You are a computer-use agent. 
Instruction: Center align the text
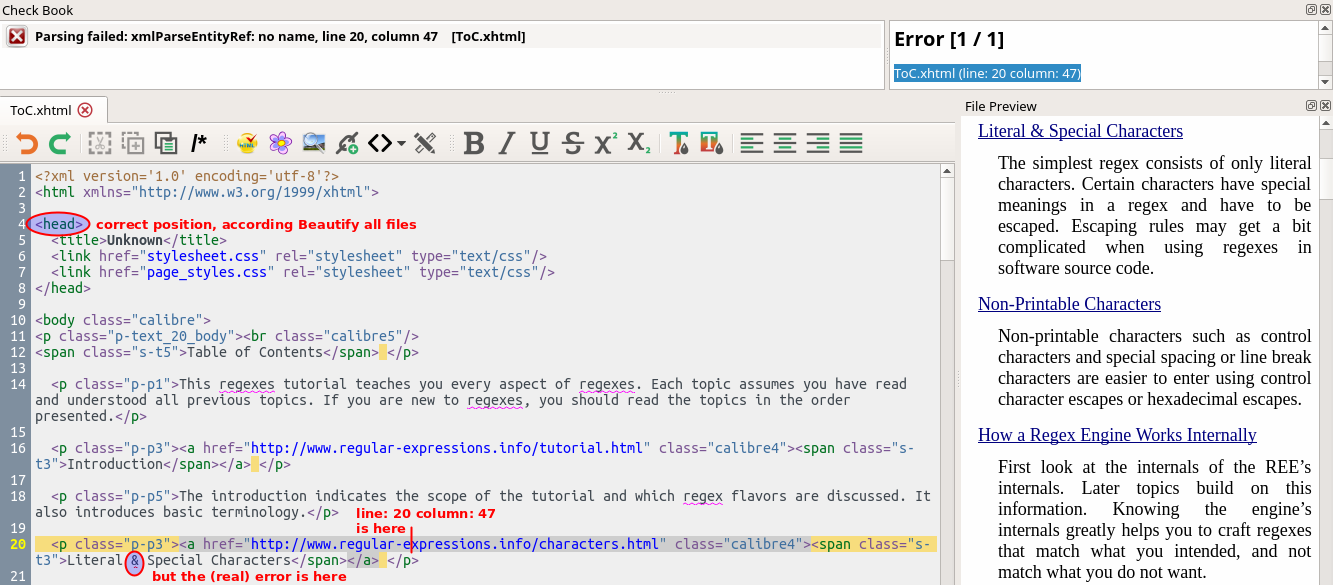[x=785, y=143]
